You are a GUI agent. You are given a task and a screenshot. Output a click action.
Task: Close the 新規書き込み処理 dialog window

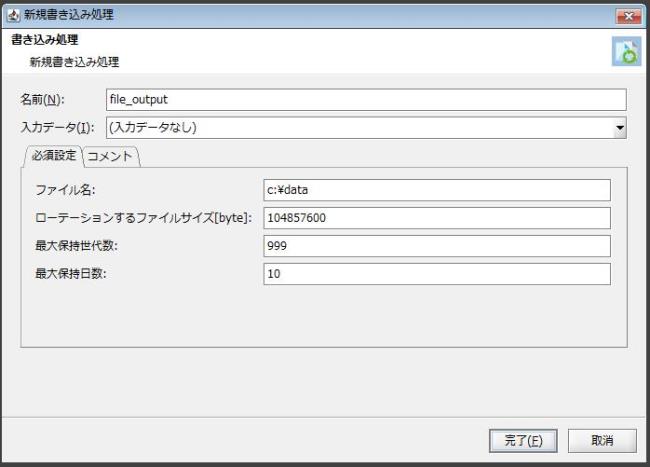627,15
